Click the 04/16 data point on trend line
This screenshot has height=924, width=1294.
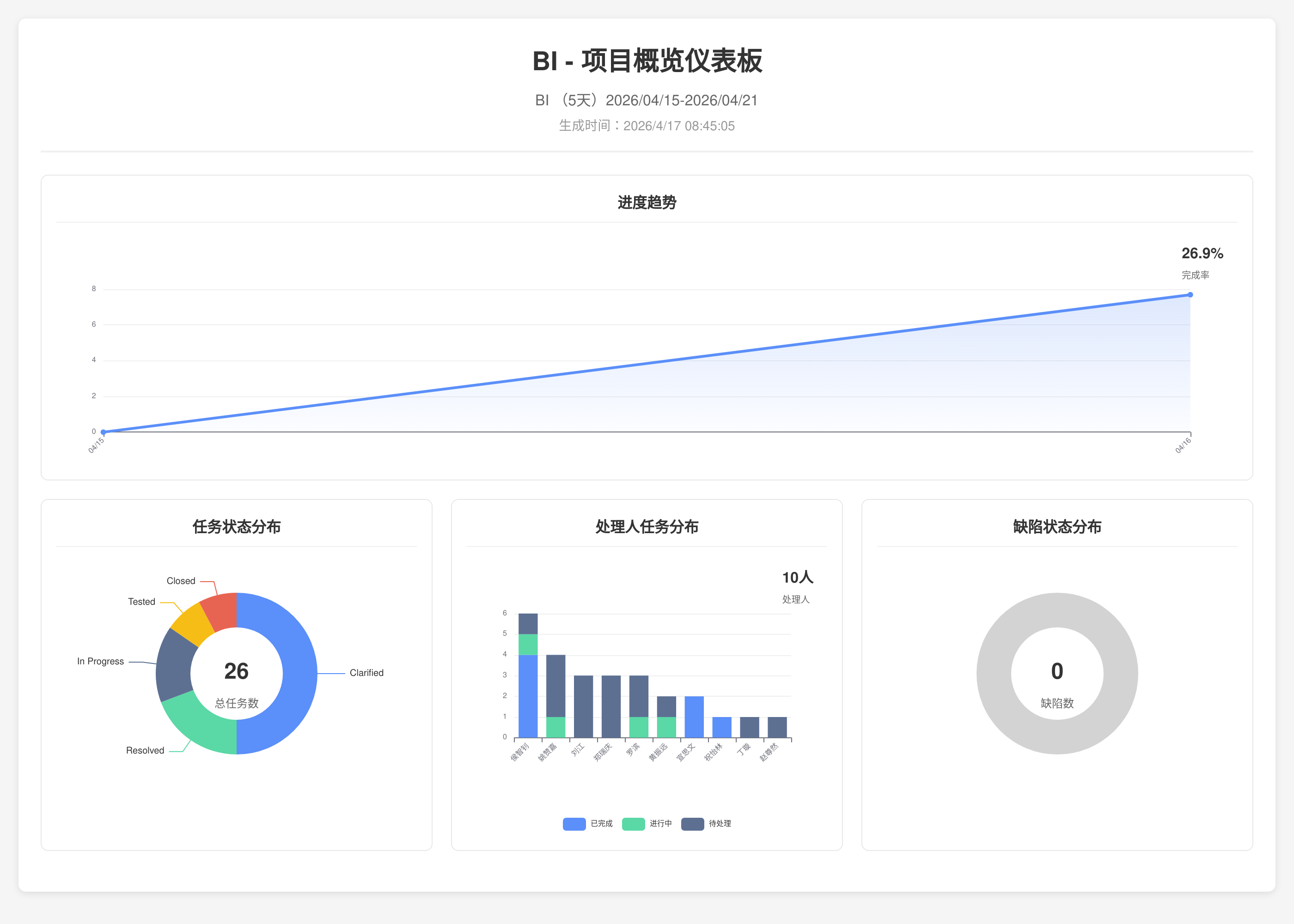pos(1190,295)
